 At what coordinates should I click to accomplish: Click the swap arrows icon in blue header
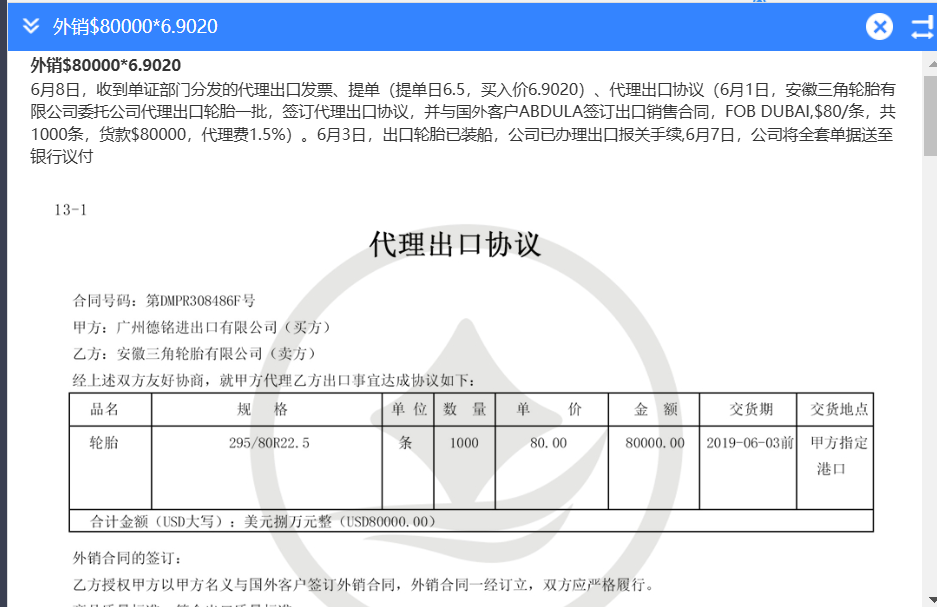(923, 27)
